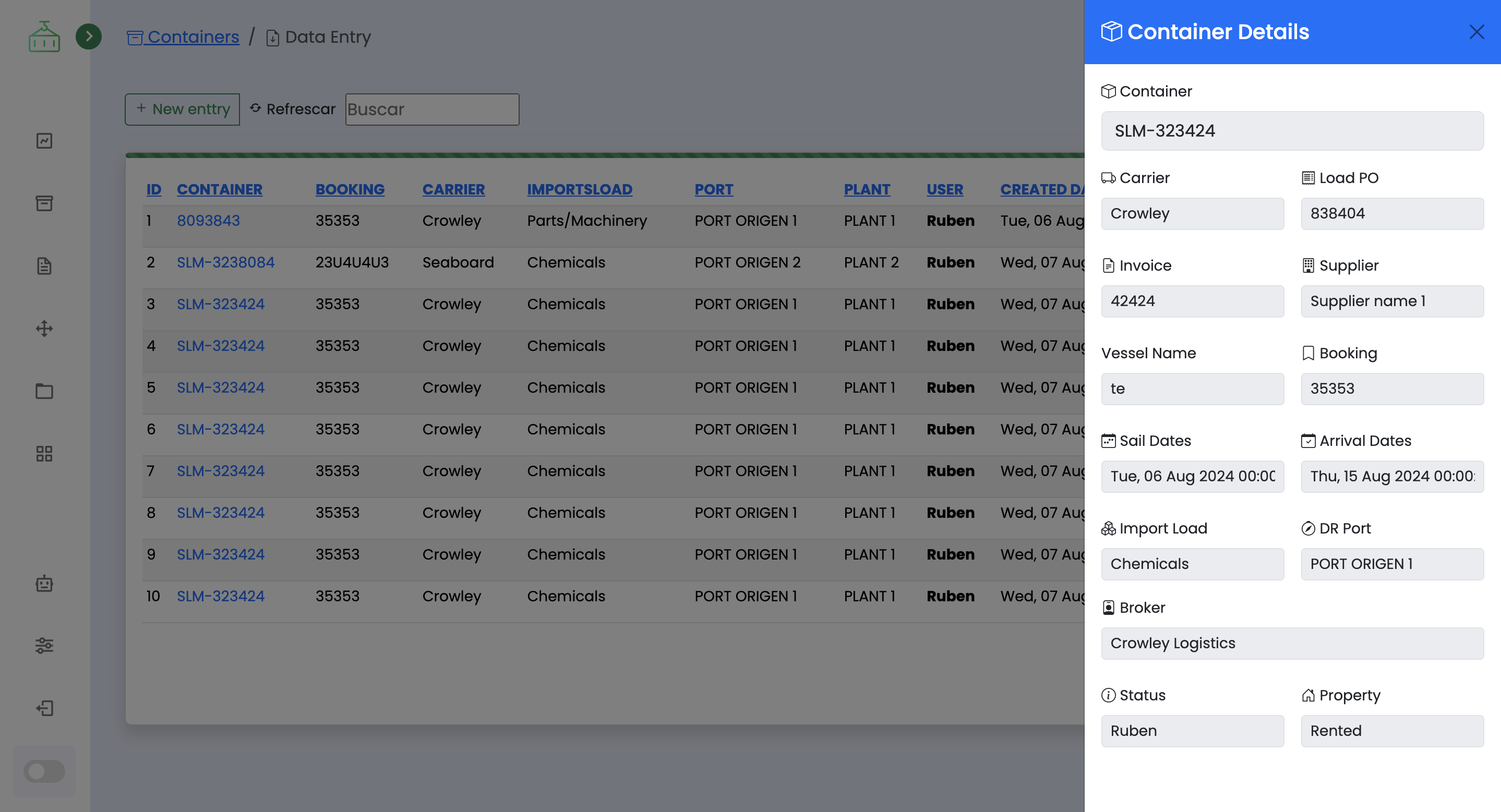
Task: Open container link SLM-3238084
Action: [x=225, y=262]
